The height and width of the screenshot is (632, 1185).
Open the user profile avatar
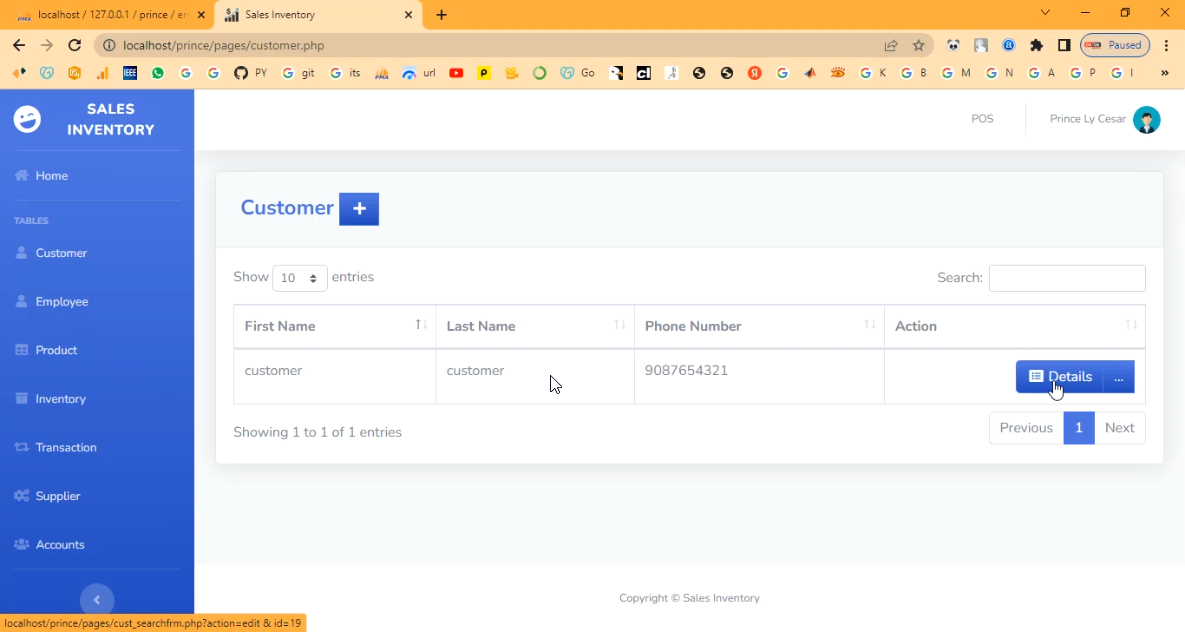coord(1146,119)
